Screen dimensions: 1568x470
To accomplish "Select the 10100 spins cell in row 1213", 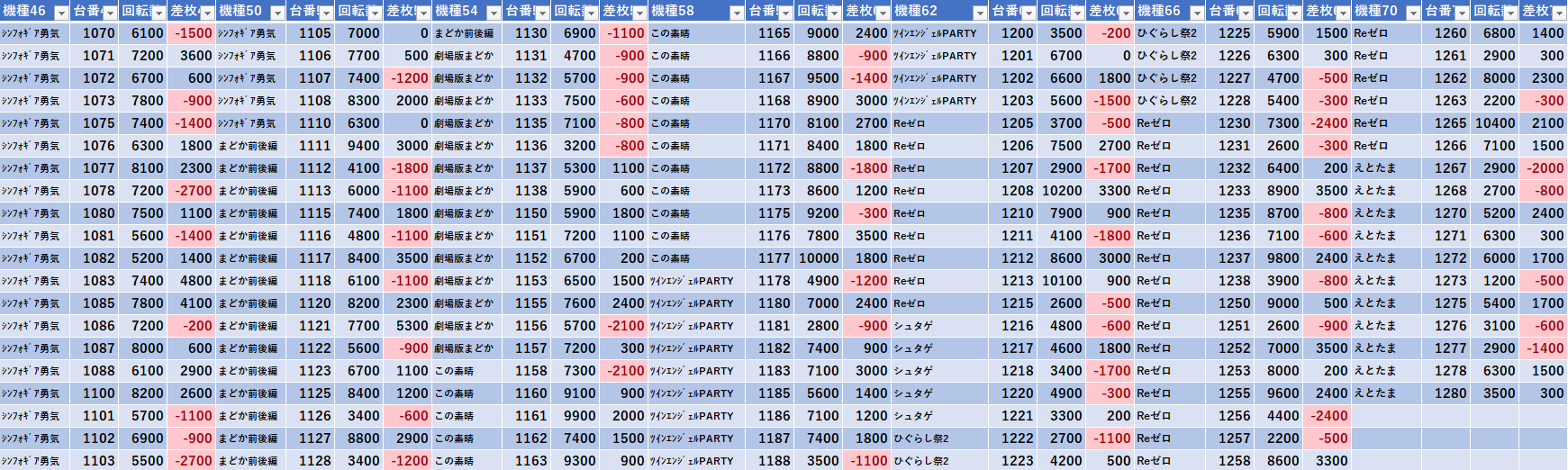I will (x=1062, y=281).
